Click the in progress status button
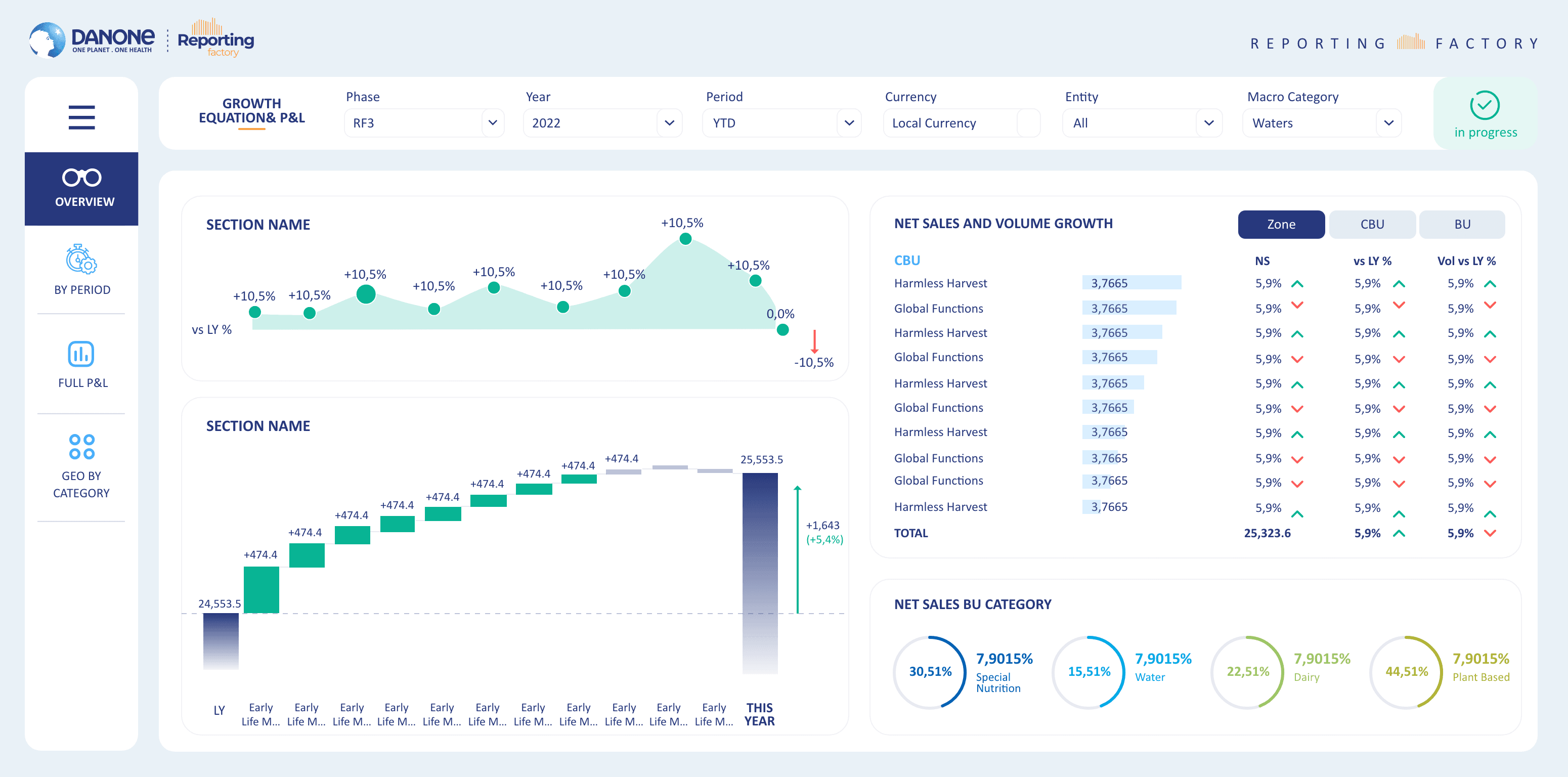Viewport: 1568px width, 777px height. [1485, 113]
